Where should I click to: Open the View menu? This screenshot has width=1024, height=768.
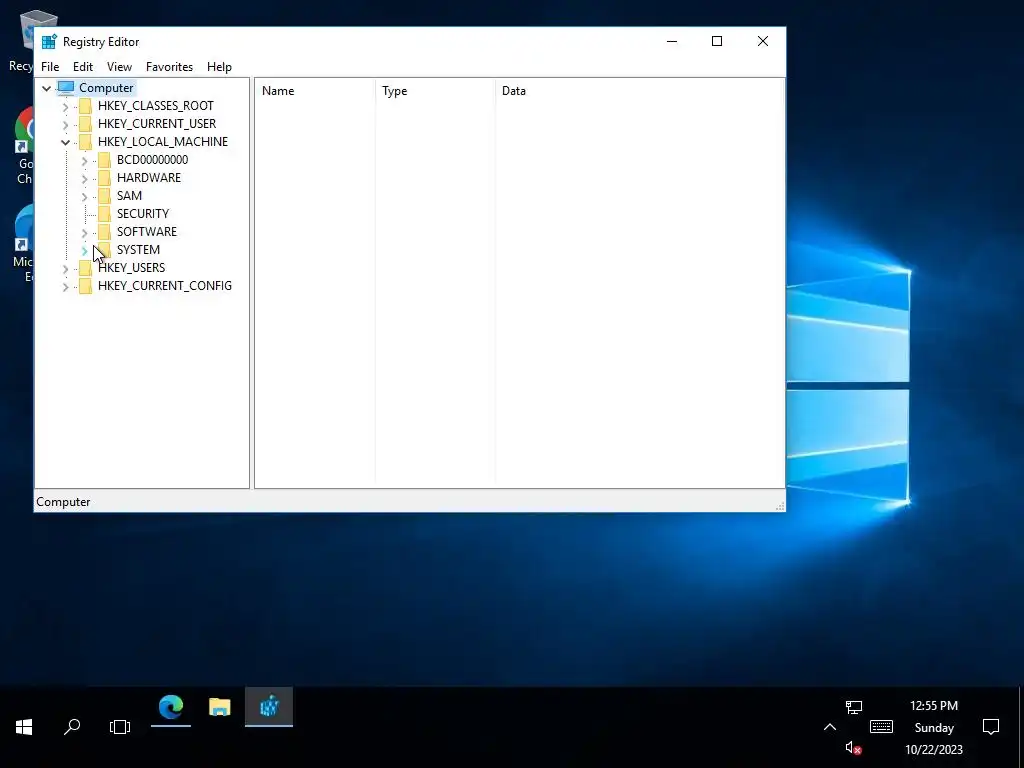(x=120, y=67)
